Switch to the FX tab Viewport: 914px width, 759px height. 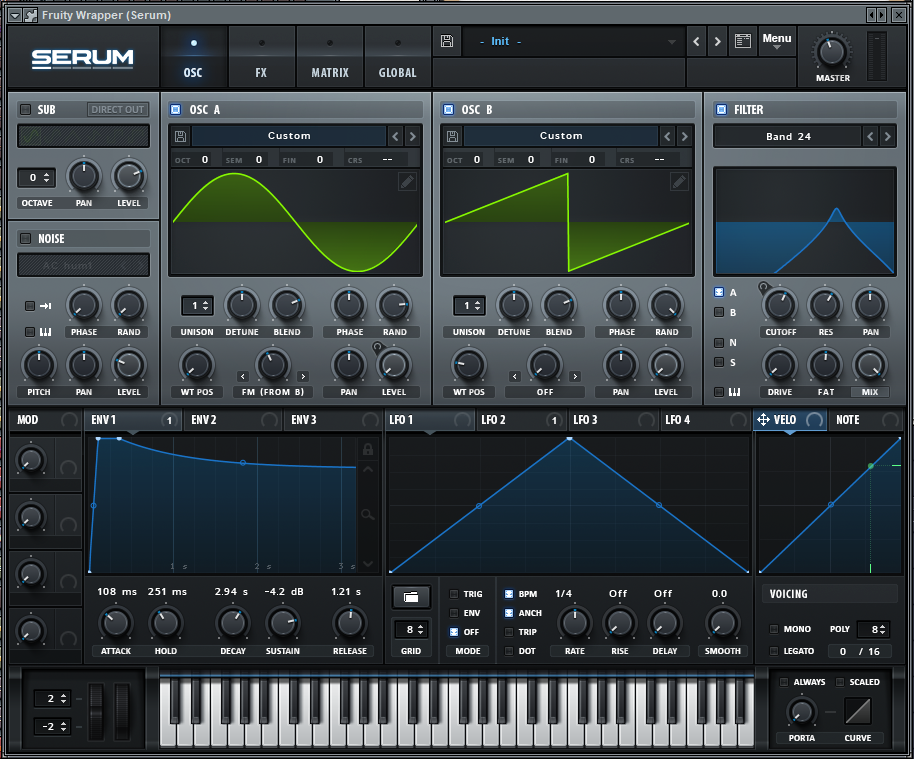click(261, 57)
